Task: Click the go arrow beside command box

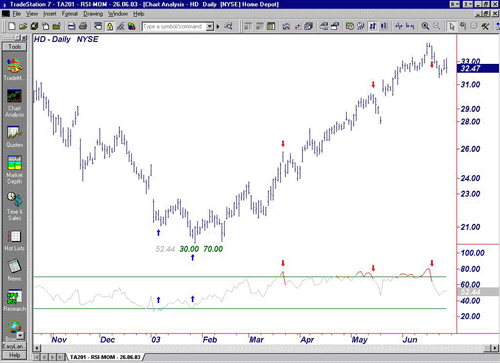Action: tap(218, 26)
